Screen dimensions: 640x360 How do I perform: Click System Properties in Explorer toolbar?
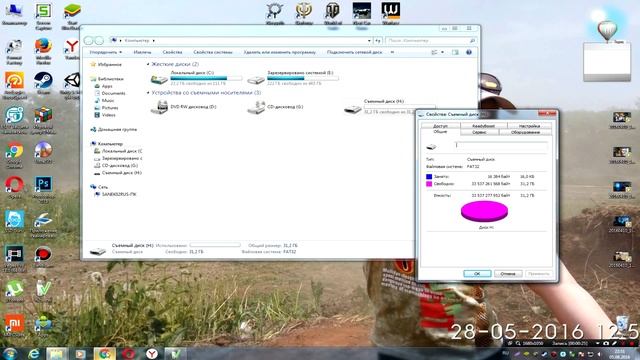pyautogui.click(x=213, y=52)
